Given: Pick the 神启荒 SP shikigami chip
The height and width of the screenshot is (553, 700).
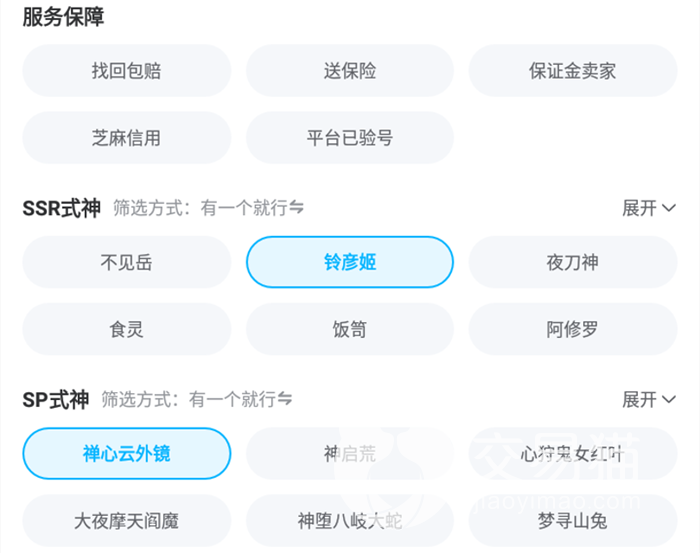Looking at the screenshot, I should click(350, 454).
